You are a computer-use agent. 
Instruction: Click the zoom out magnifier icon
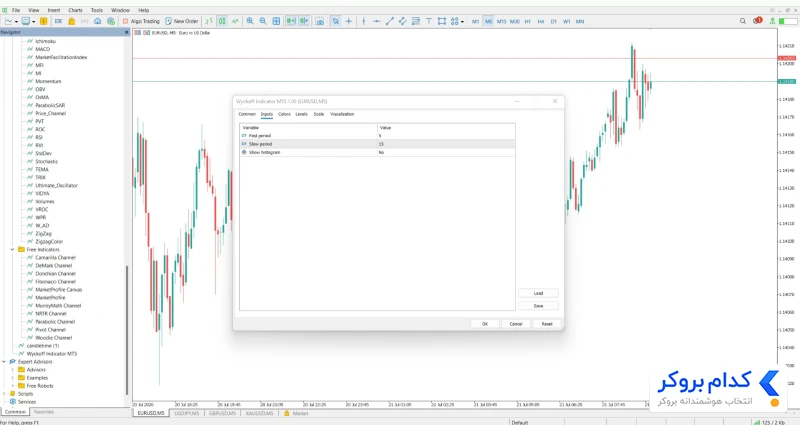(263, 21)
